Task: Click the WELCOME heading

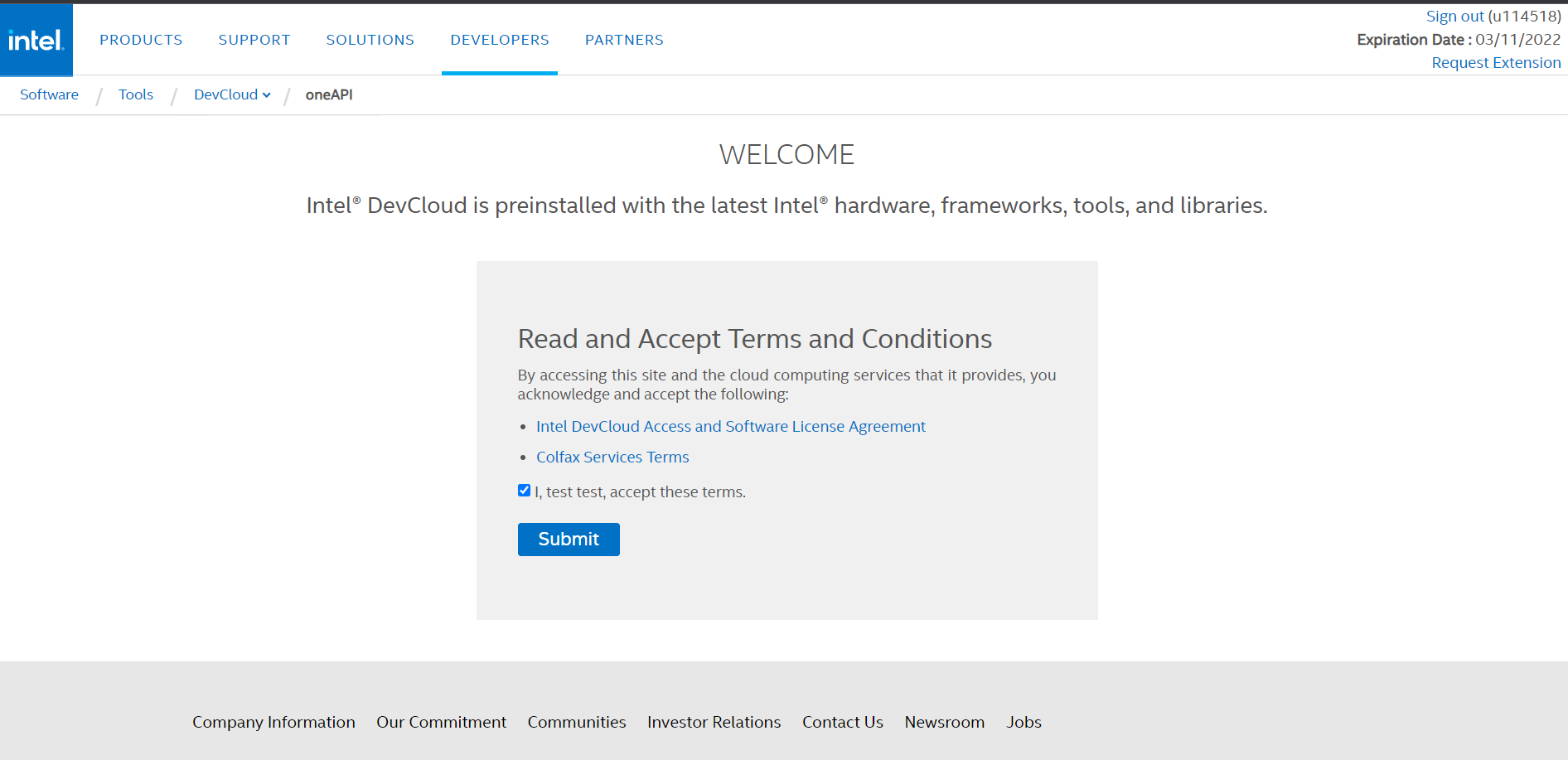Action: pyautogui.click(x=786, y=155)
